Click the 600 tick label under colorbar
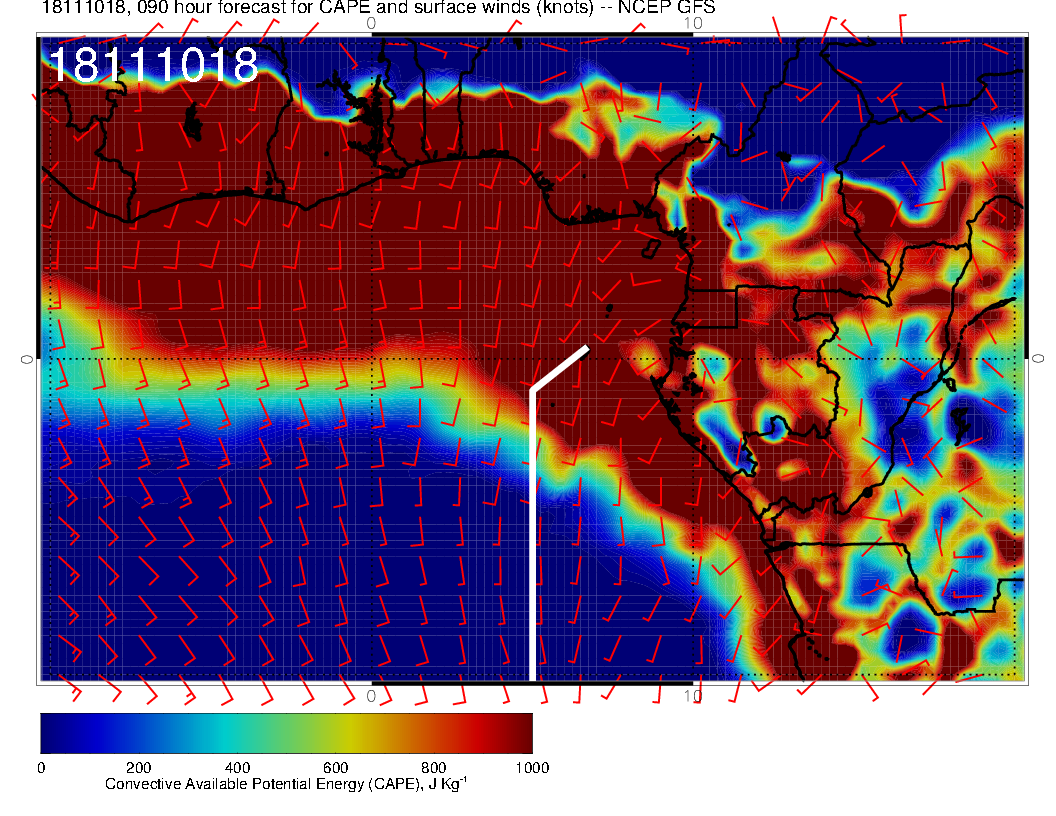Screen dimensions: 1056x816 pos(335,768)
